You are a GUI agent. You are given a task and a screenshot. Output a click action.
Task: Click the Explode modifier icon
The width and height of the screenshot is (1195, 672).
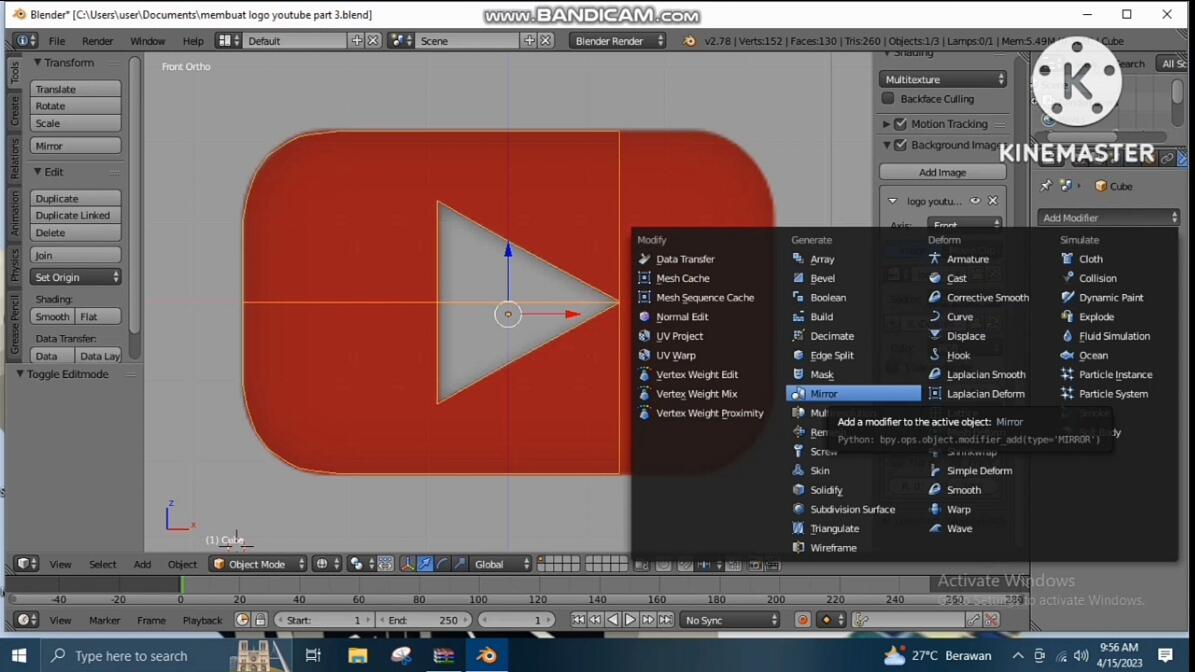1067,316
